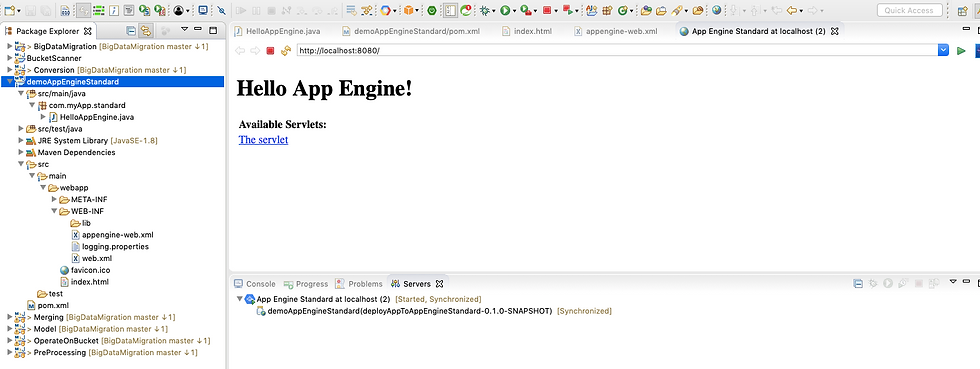This screenshot has height=369, width=980.
Task: Open the URL history dropdown arrow
Action: [944, 50]
